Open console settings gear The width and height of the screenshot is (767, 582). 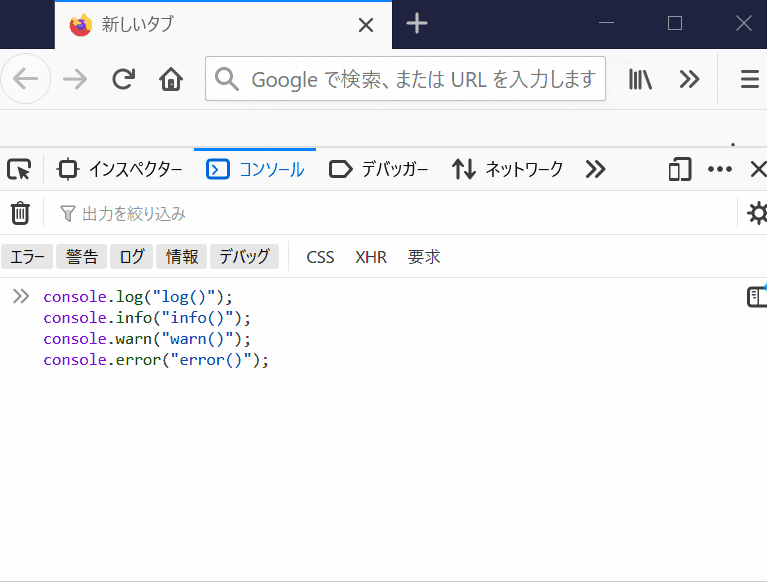click(x=757, y=213)
